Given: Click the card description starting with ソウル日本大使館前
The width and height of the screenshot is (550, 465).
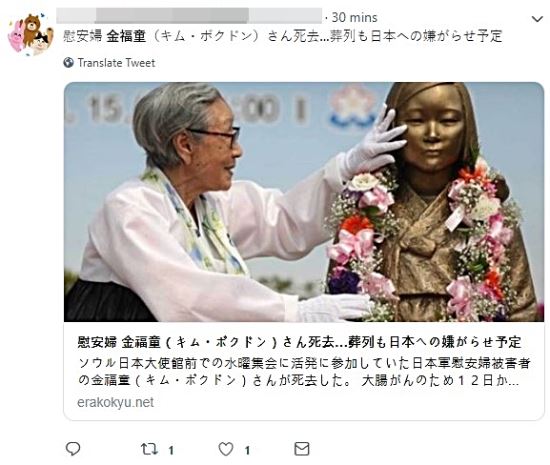Looking at the screenshot, I should (304, 372).
